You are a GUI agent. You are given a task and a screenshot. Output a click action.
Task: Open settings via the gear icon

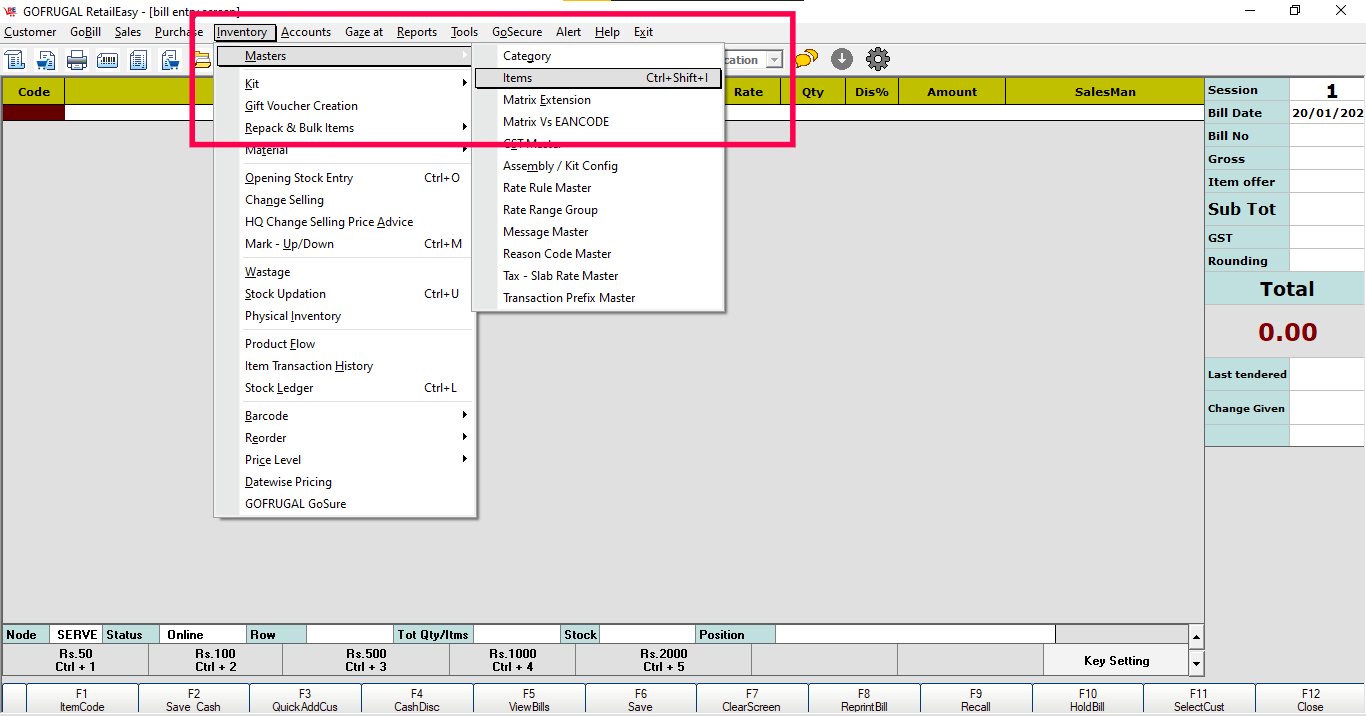878,59
